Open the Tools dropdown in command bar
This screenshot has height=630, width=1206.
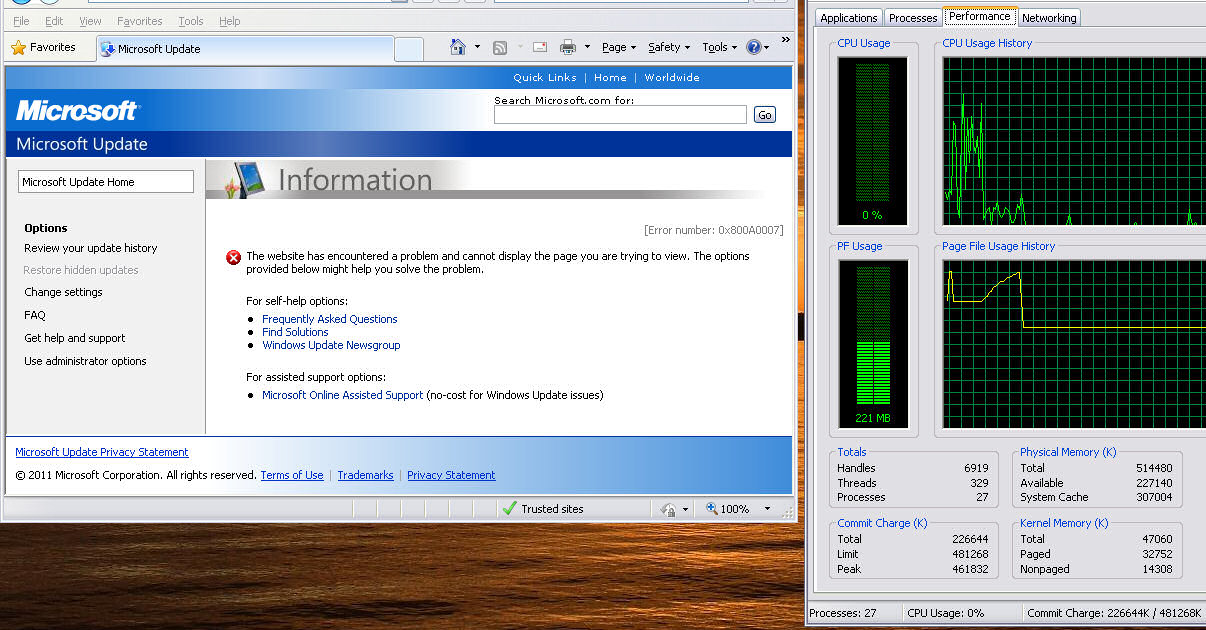pyautogui.click(x=719, y=47)
